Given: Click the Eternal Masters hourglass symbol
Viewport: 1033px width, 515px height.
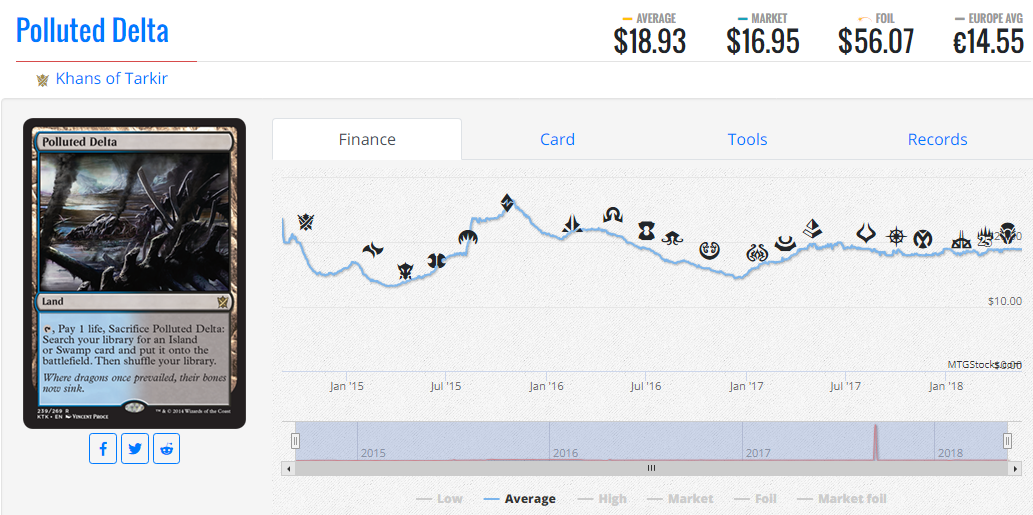Looking at the screenshot, I should click(x=646, y=230).
